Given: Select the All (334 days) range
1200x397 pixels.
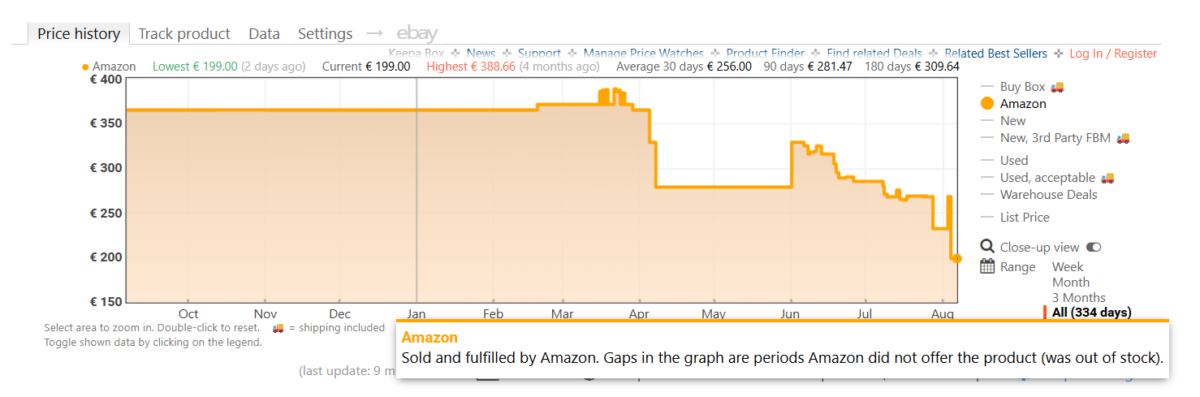Looking at the screenshot, I should tap(1091, 313).
